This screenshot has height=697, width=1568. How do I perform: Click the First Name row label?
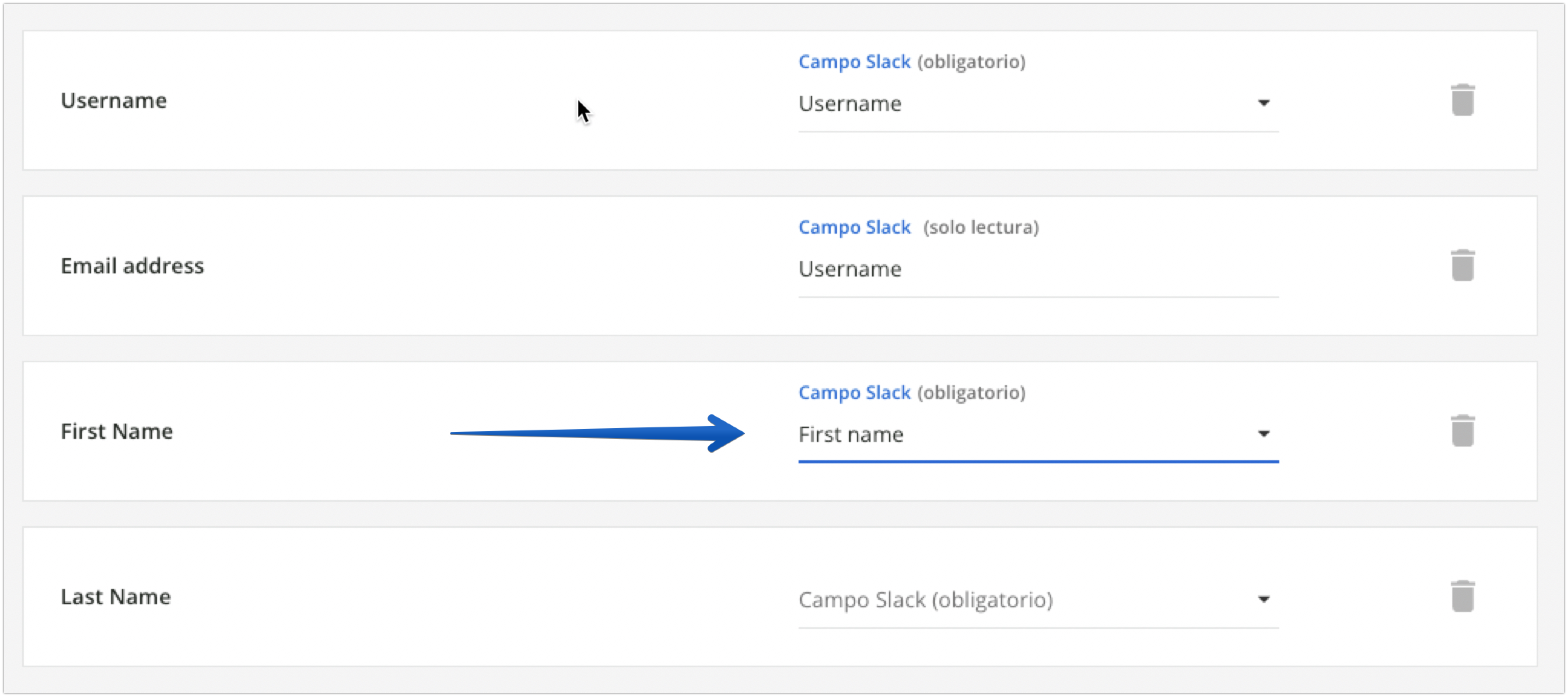(117, 432)
